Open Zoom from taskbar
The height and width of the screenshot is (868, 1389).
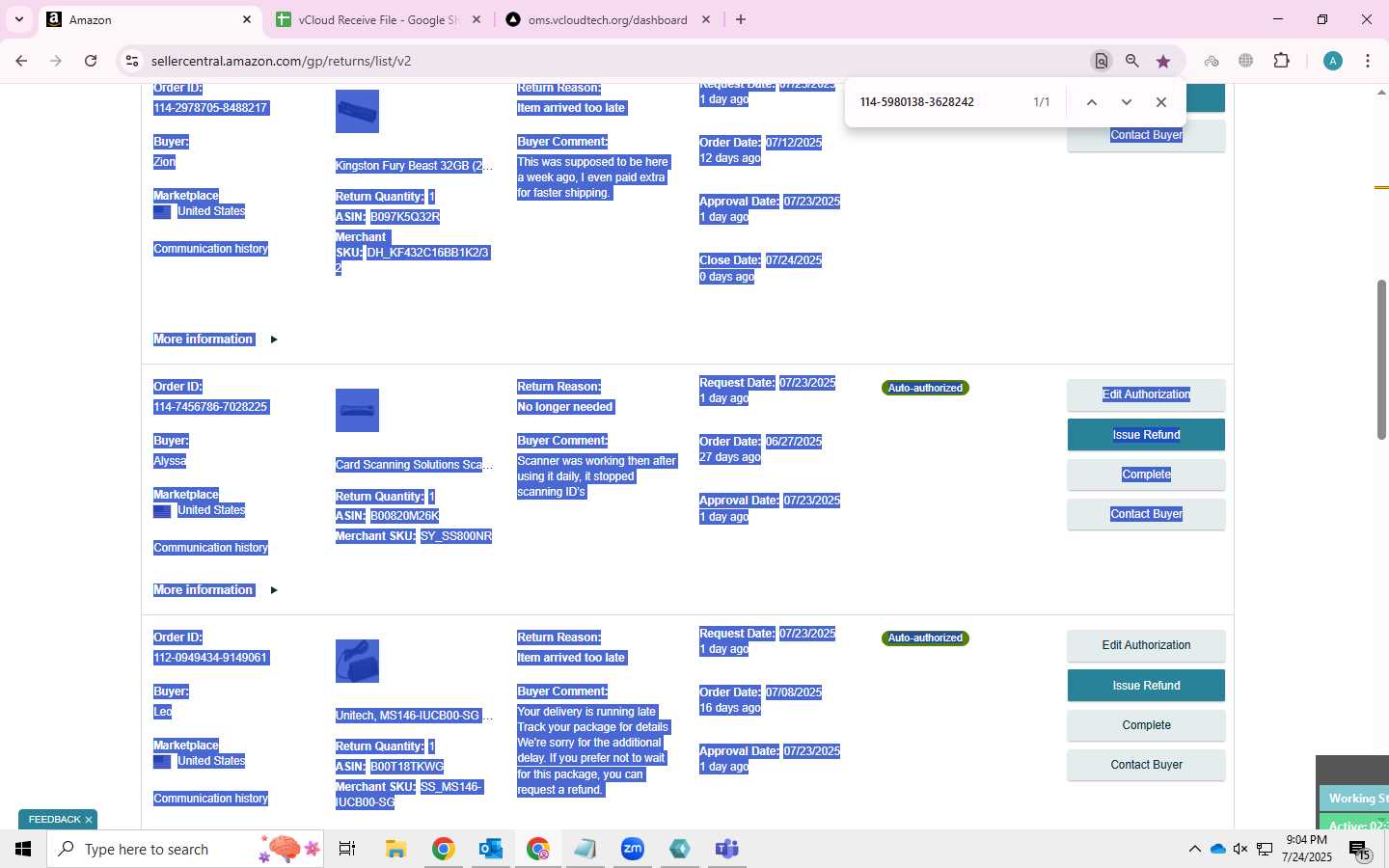[x=633, y=849]
